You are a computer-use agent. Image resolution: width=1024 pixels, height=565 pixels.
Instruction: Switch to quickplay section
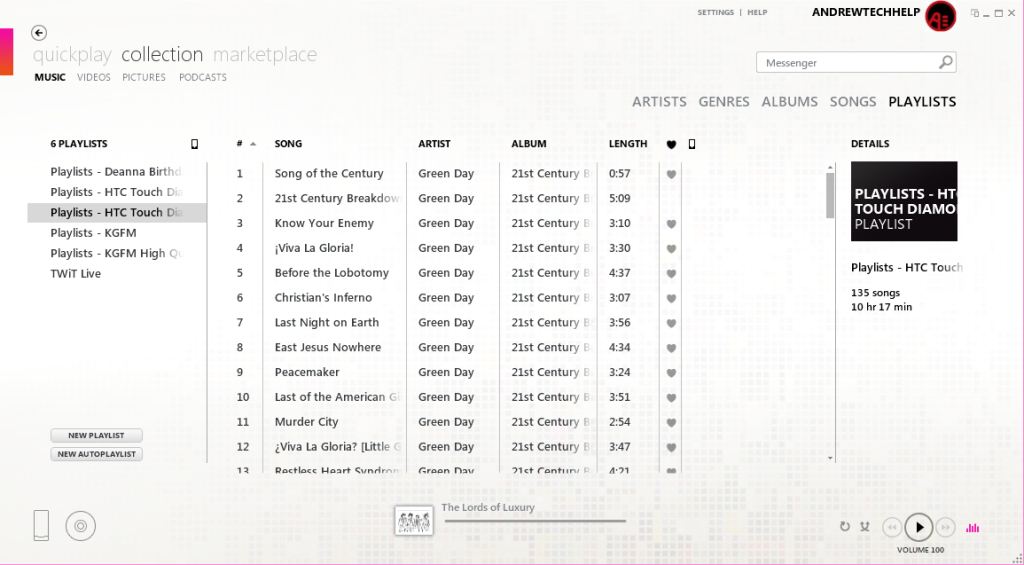(x=72, y=55)
